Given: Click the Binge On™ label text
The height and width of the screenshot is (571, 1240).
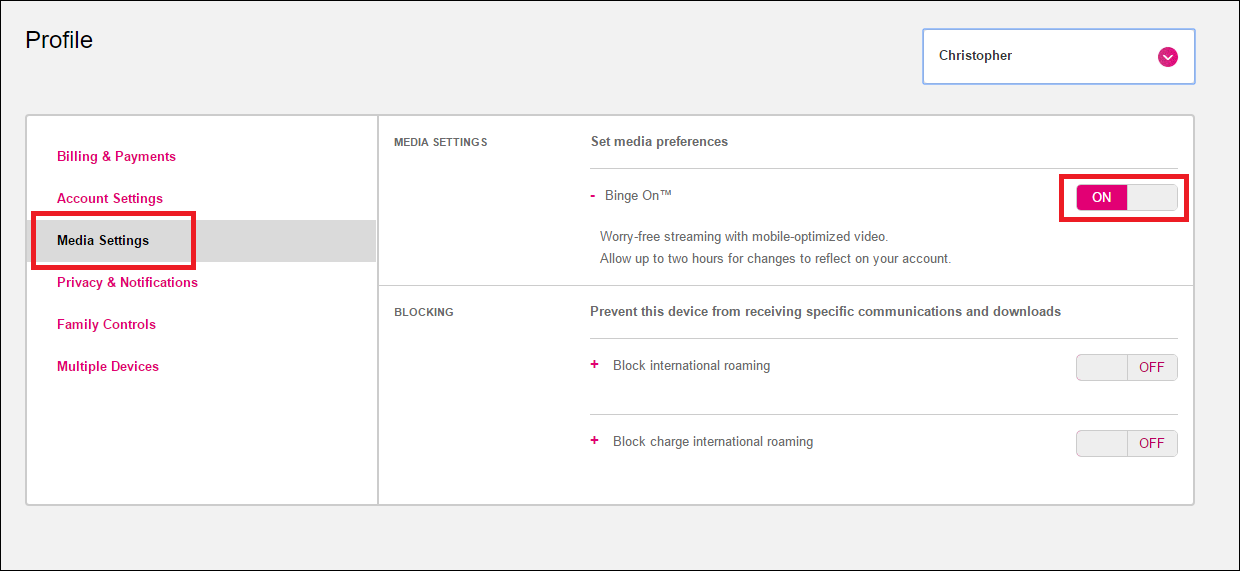Looking at the screenshot, I should click(x=638, y=196).
